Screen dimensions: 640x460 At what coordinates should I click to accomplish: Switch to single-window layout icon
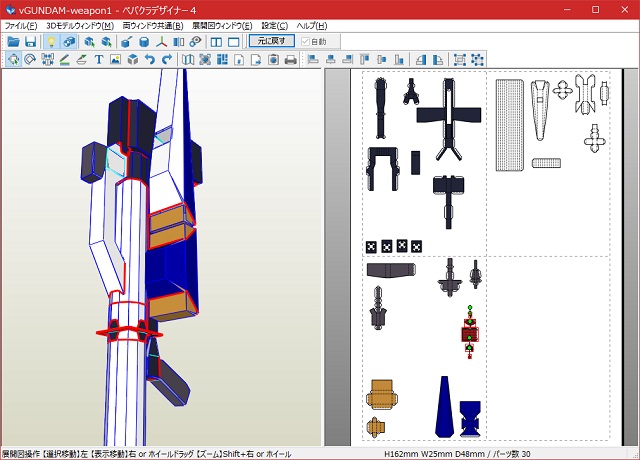(234, 42)
